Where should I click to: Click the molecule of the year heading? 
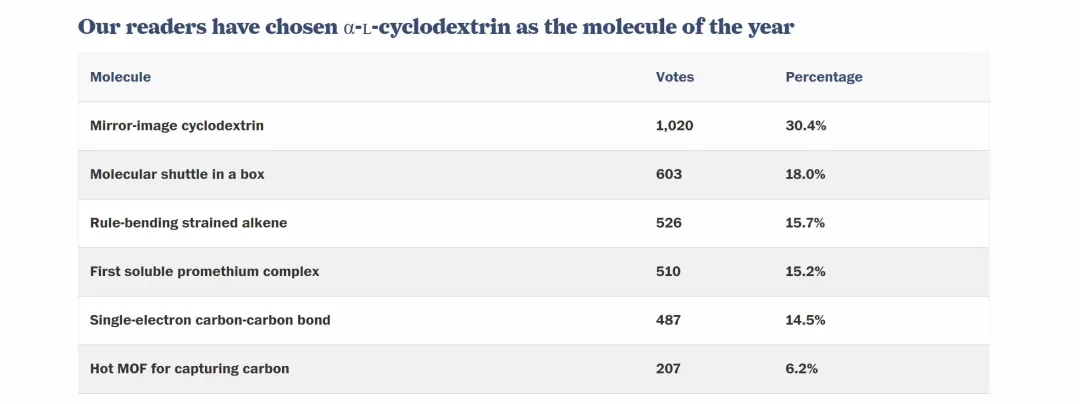tap(436, 27)
